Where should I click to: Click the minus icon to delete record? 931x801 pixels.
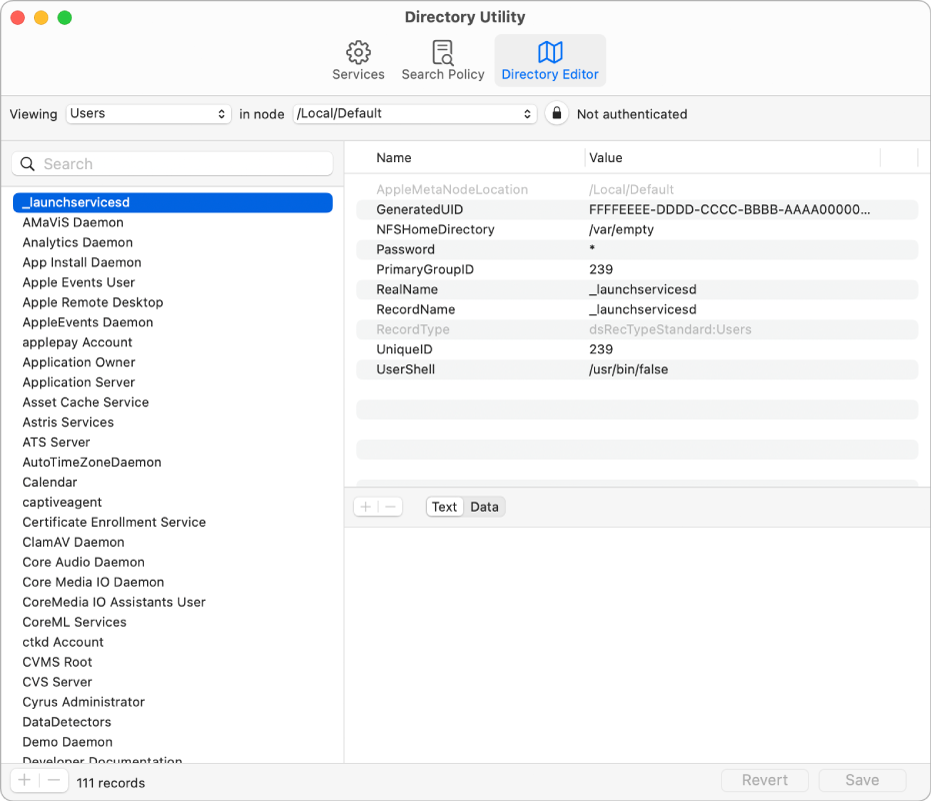(54, 782)
